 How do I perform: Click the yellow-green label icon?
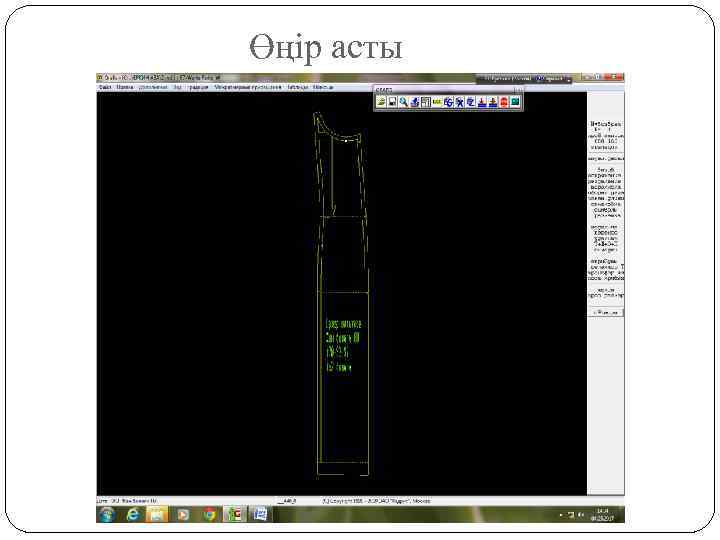pyautogui.click(x=437, y=102)
